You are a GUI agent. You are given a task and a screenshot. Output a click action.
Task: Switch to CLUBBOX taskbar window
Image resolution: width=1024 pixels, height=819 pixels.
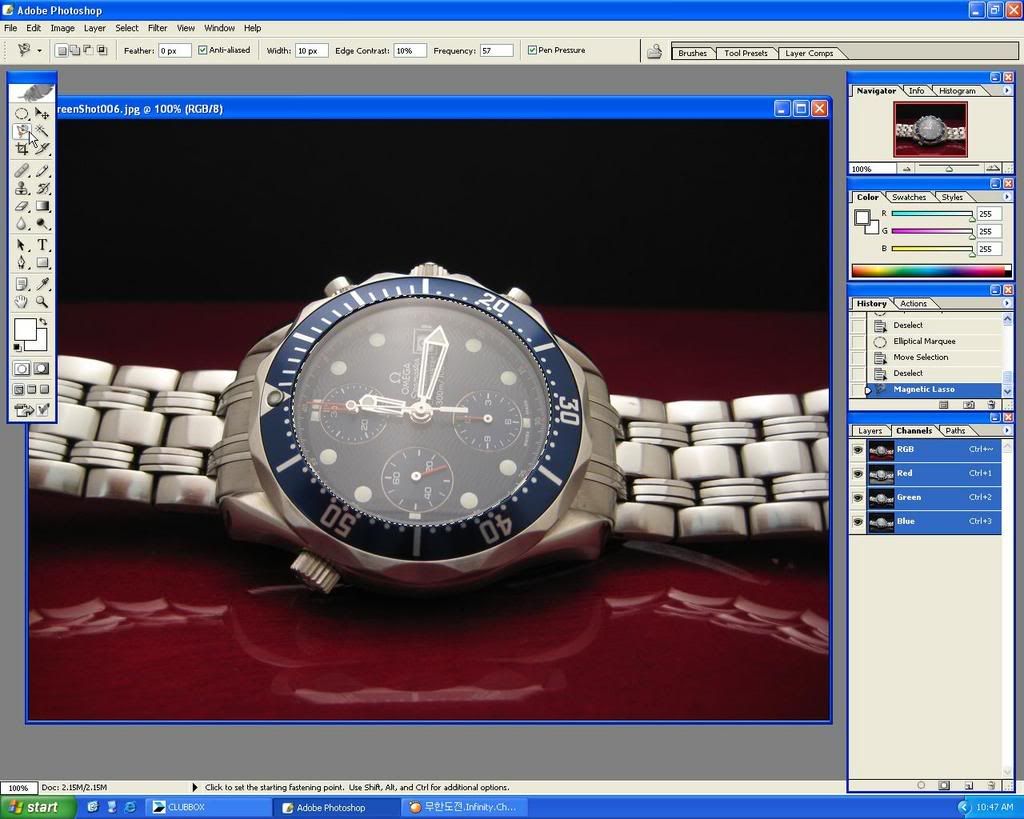(206, 807)
